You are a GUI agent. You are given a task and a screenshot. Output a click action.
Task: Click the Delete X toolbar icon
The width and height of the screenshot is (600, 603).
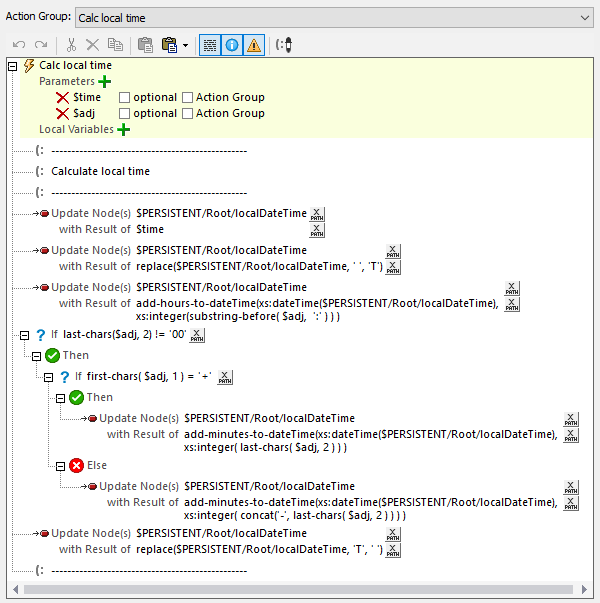click(93, 45)
